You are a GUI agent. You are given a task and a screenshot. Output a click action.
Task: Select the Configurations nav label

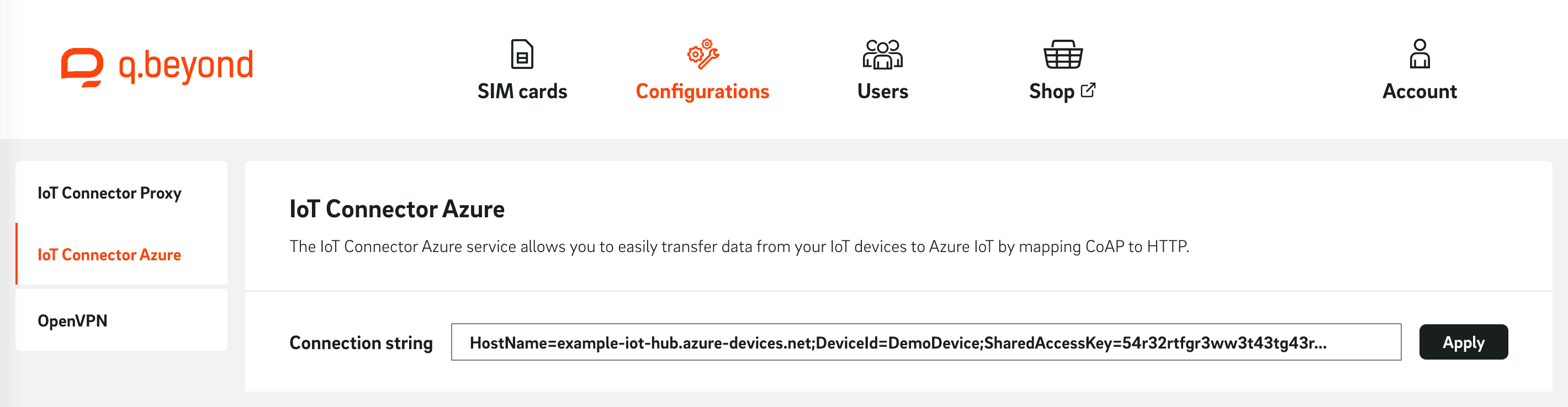pyautogui.click(x=702, y=91)
